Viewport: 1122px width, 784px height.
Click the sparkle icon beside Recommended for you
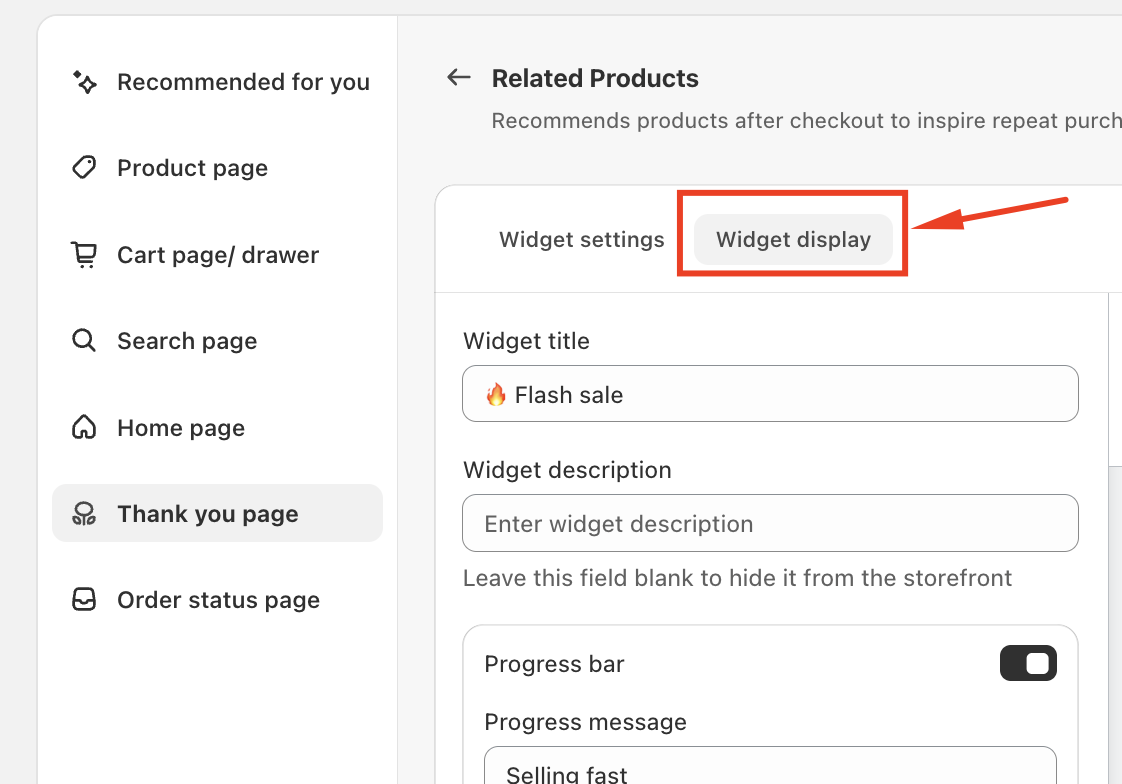point(85,82)
